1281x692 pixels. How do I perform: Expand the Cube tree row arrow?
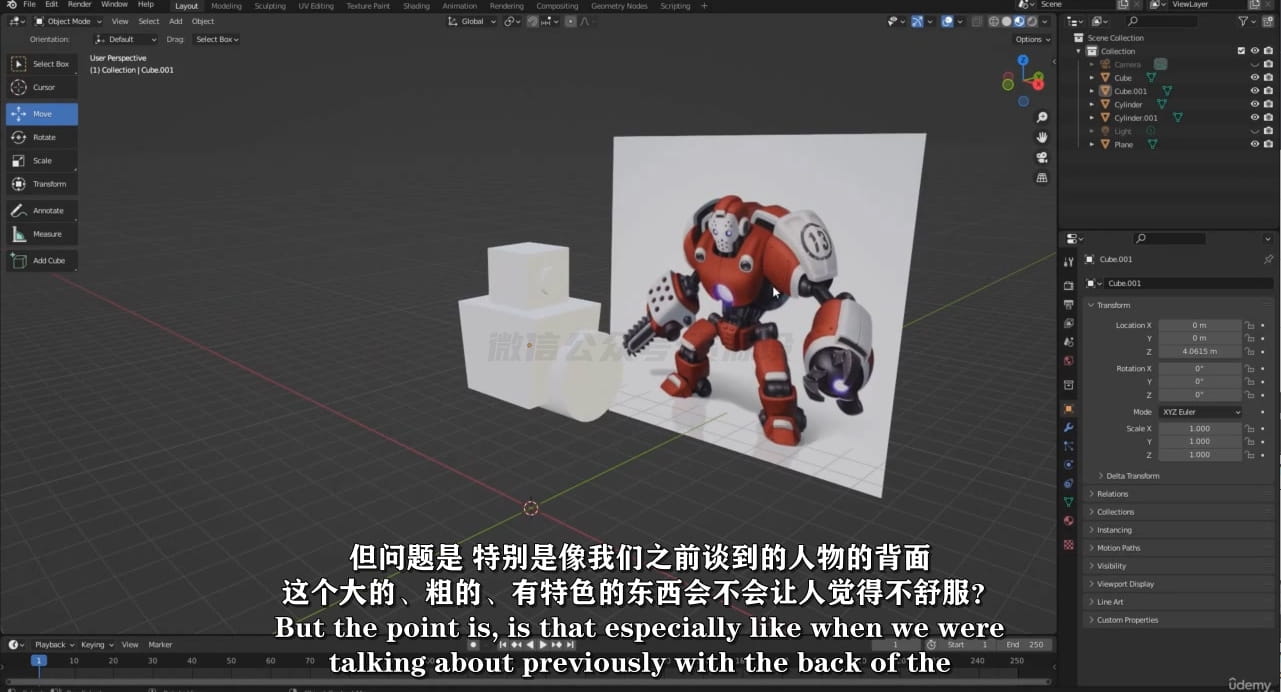click(1092, 78)
